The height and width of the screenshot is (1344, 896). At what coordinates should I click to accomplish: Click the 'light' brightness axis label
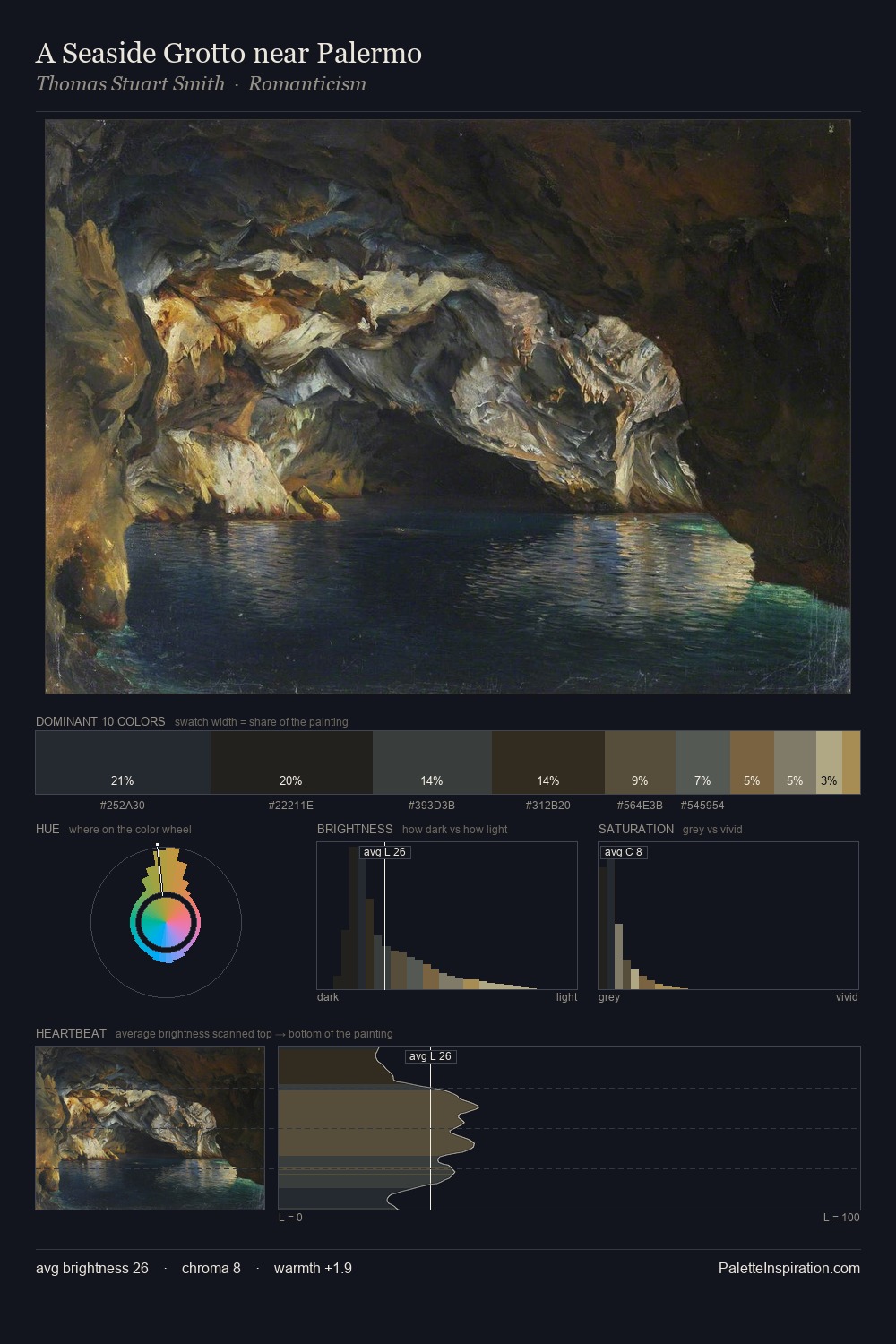tap(566, 997)
